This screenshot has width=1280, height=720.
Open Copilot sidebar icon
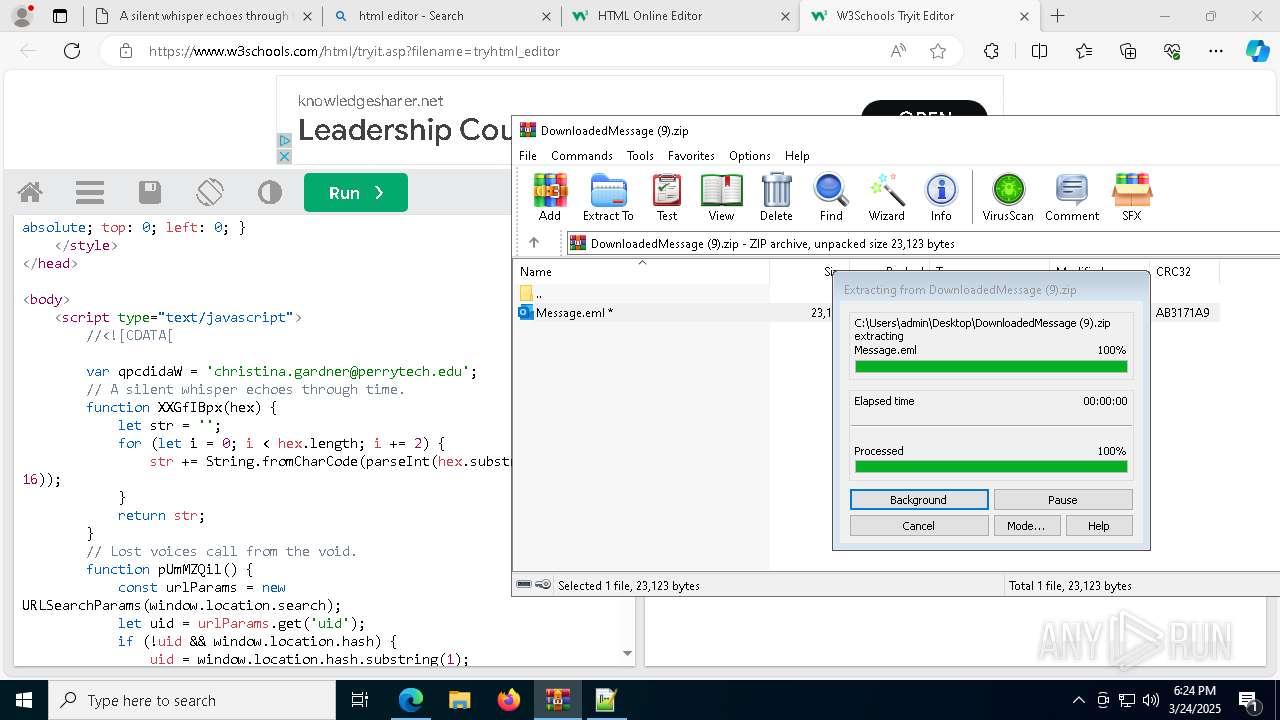(1257, 51)
